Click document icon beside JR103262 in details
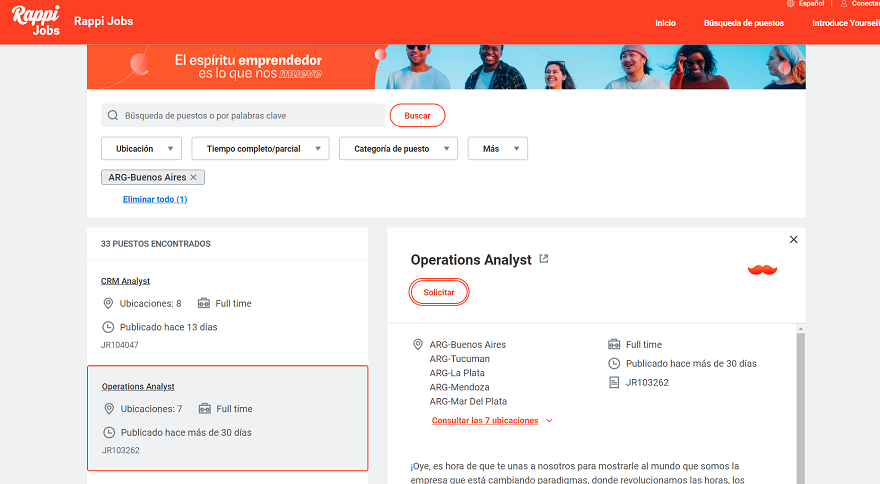This screenshot has height=484, width=880. pos(615,382)
